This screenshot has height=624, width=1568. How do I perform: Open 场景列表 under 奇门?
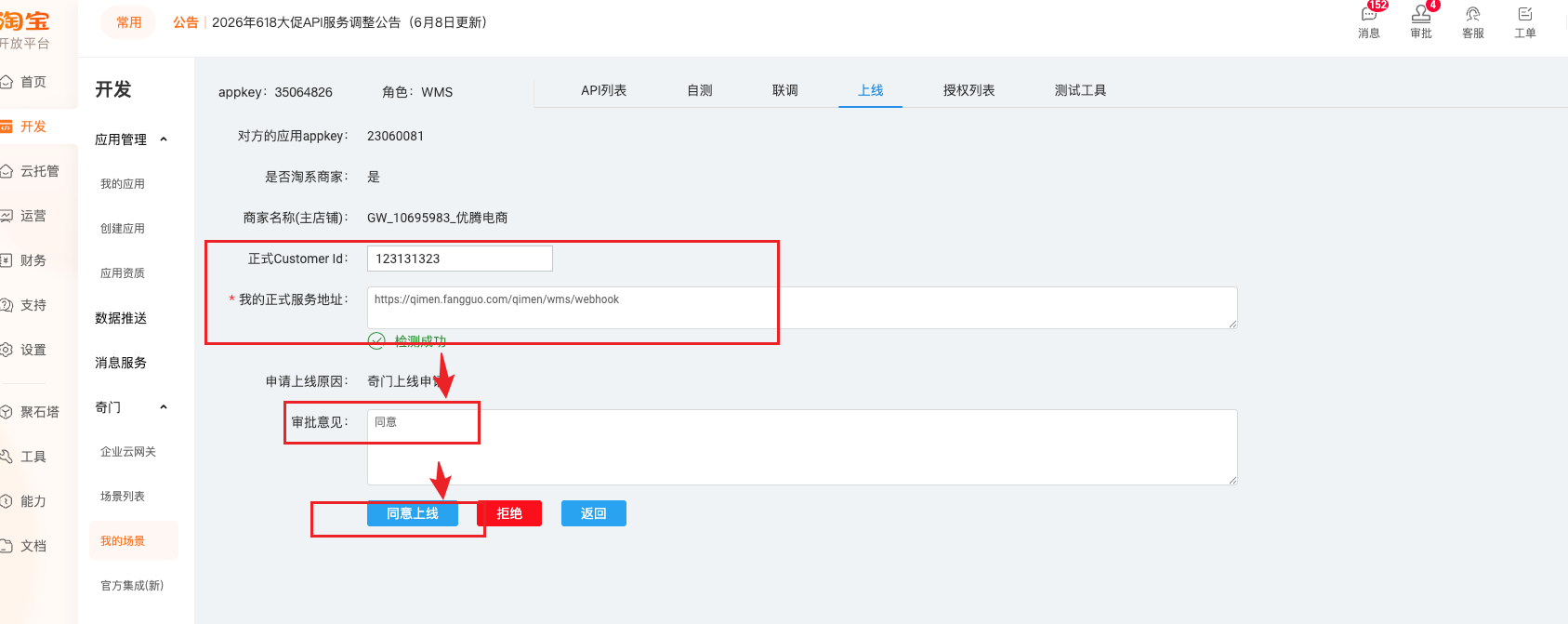(123, 497)
